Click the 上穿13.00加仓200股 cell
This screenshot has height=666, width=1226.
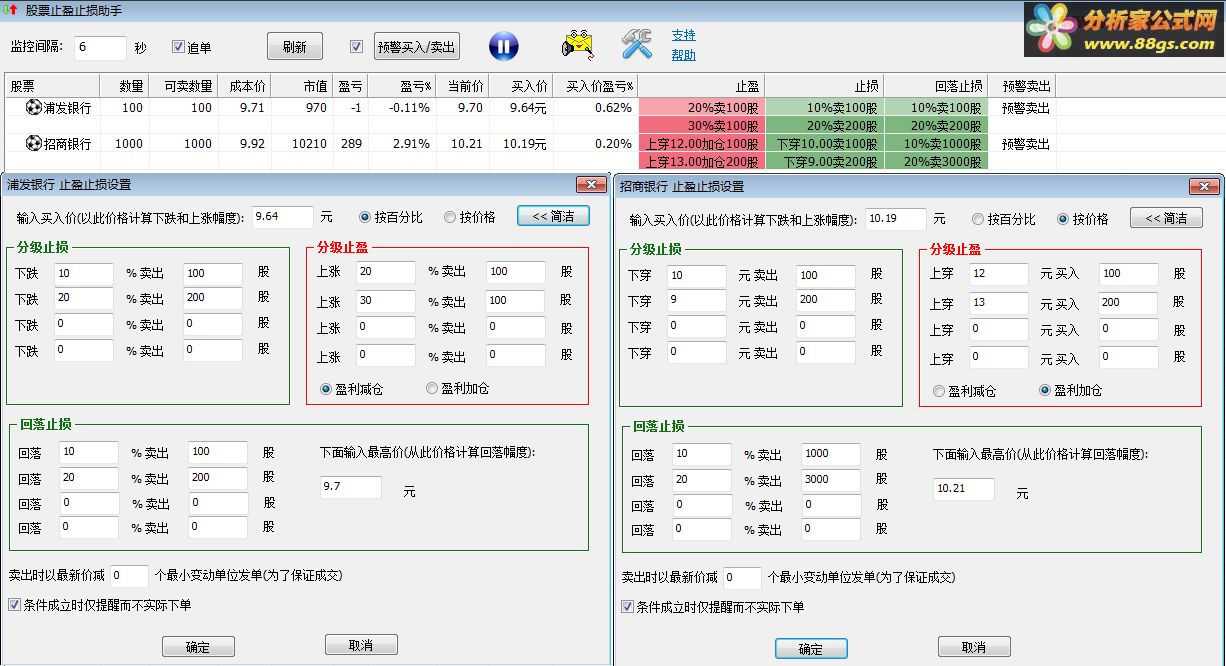[x=701, y=161]
